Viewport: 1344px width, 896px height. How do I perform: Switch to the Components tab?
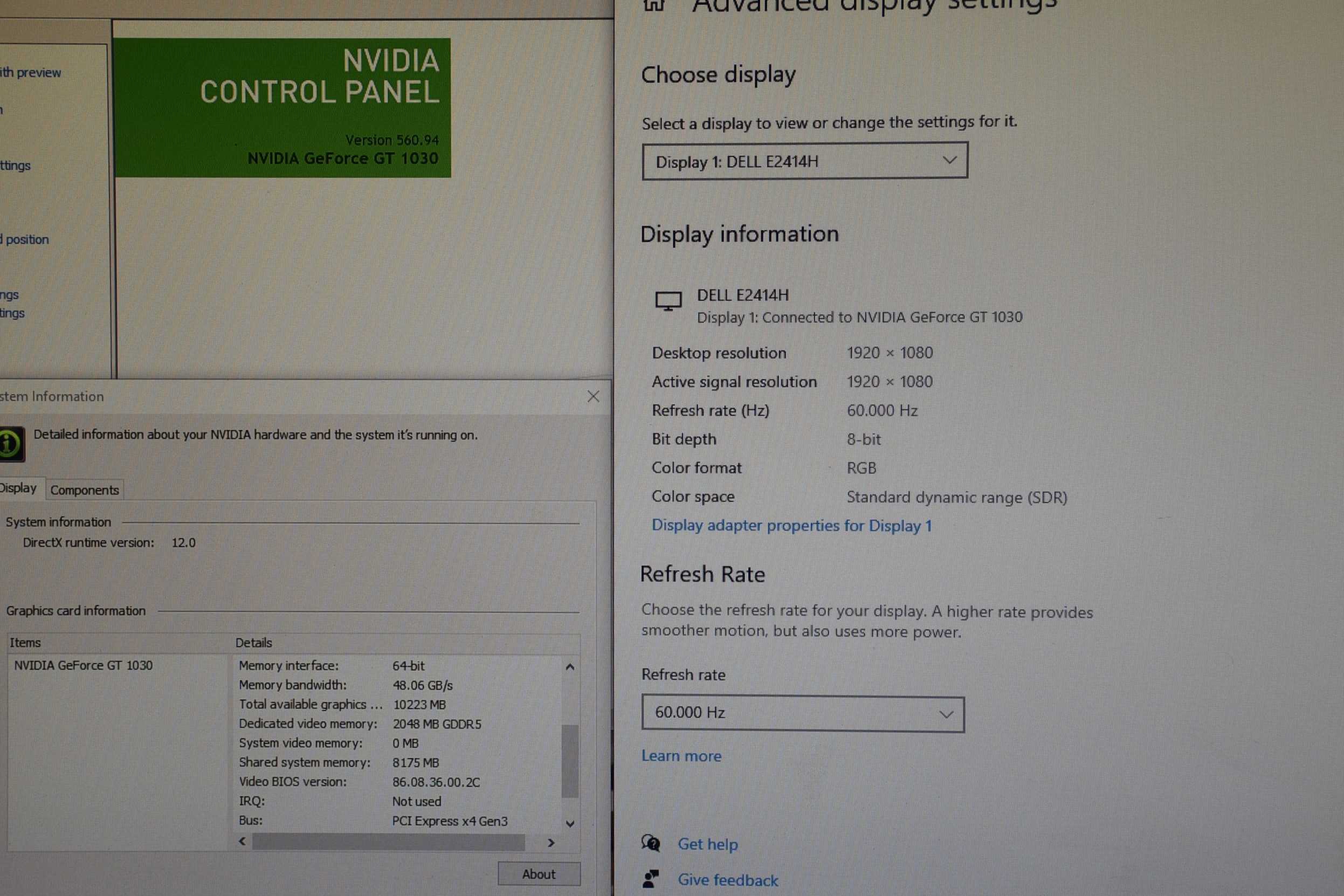[x=85, y=490]
